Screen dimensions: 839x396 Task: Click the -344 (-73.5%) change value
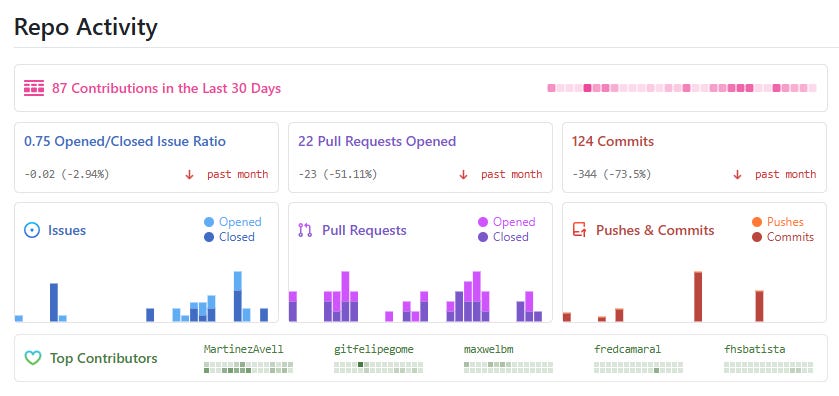point(612,174)
